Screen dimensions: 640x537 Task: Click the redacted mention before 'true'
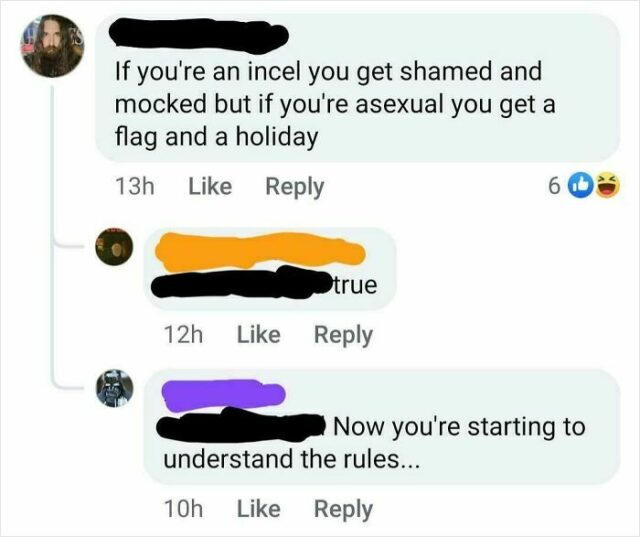242,282
